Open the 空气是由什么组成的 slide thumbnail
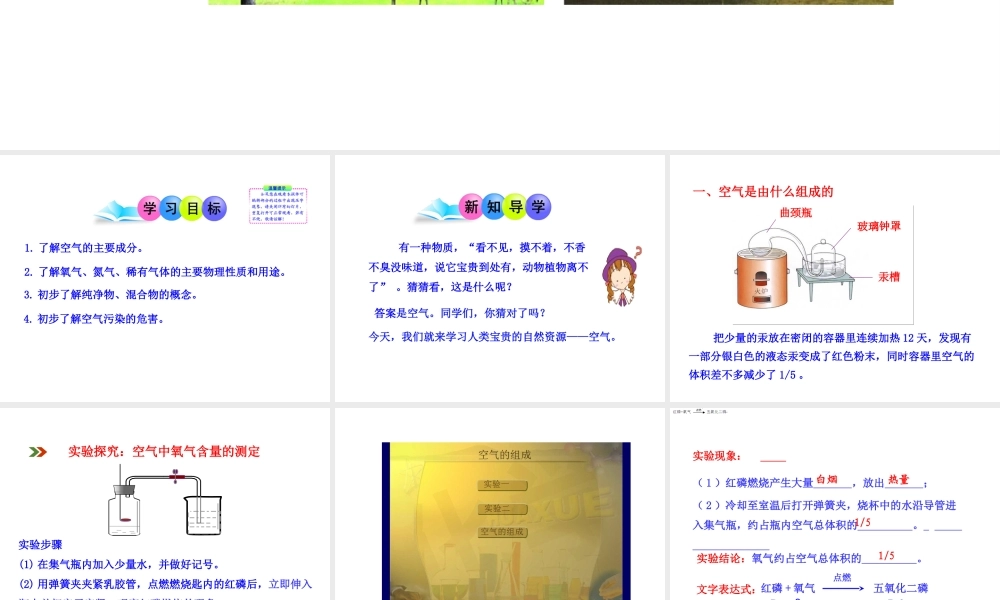This screenshot has height=600, width=1000. [x=835, y=278]
